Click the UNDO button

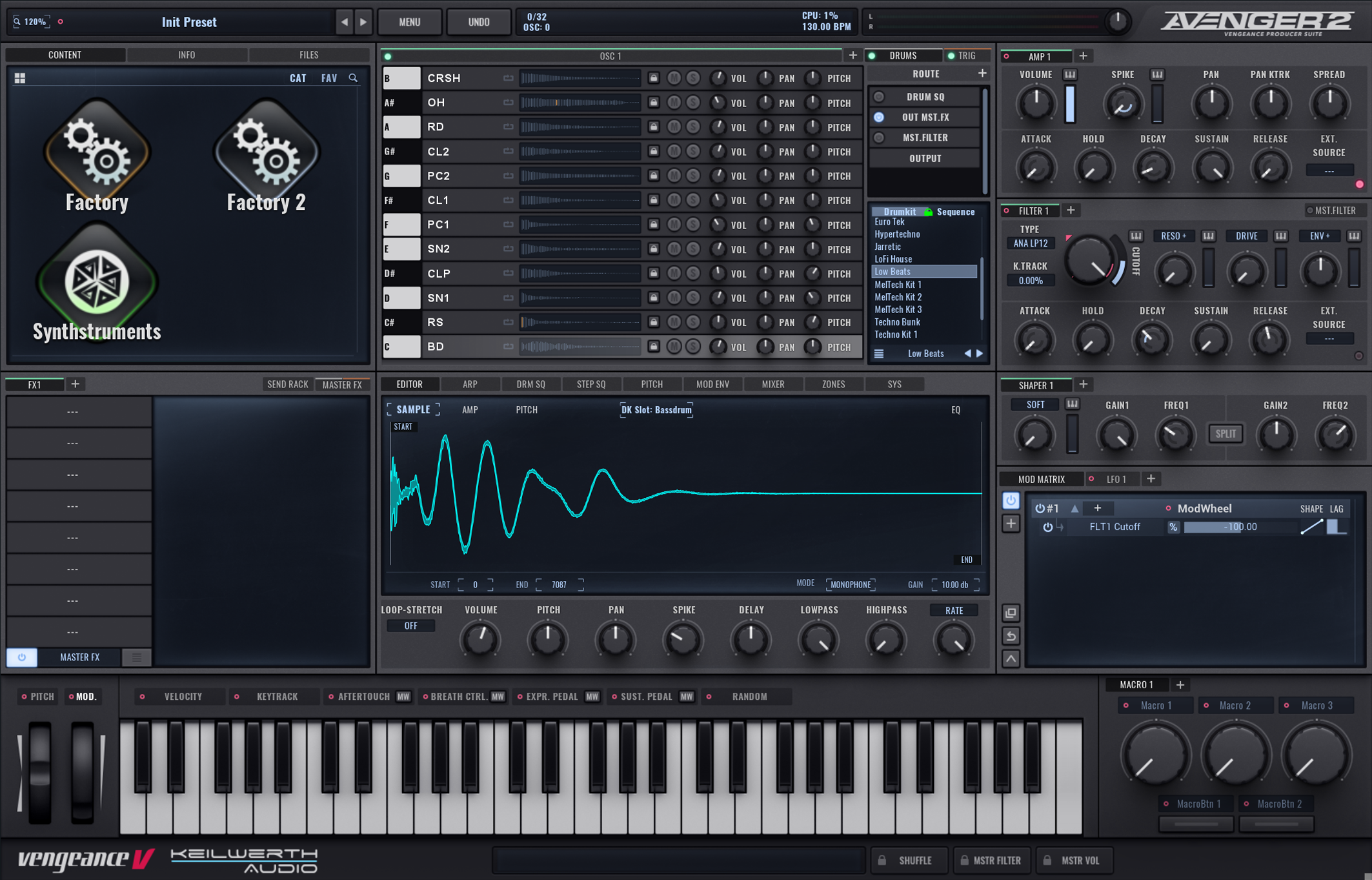478,22
